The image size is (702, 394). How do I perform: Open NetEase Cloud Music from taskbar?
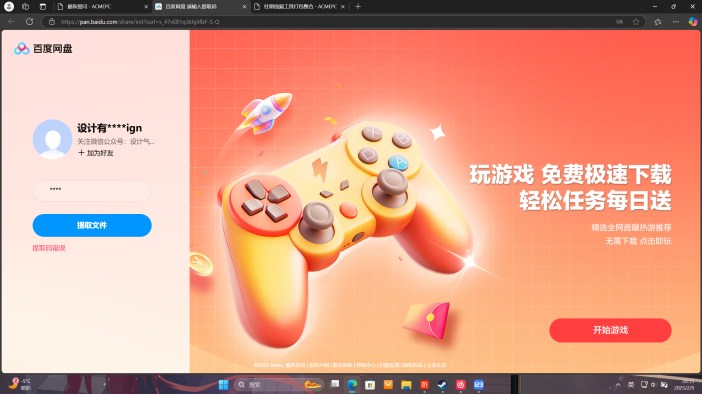[x=460, y=385]
